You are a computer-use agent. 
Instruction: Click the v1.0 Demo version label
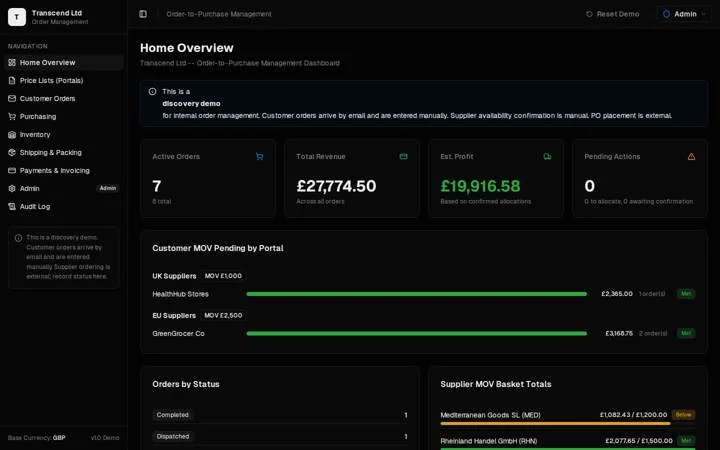point(105,438)
